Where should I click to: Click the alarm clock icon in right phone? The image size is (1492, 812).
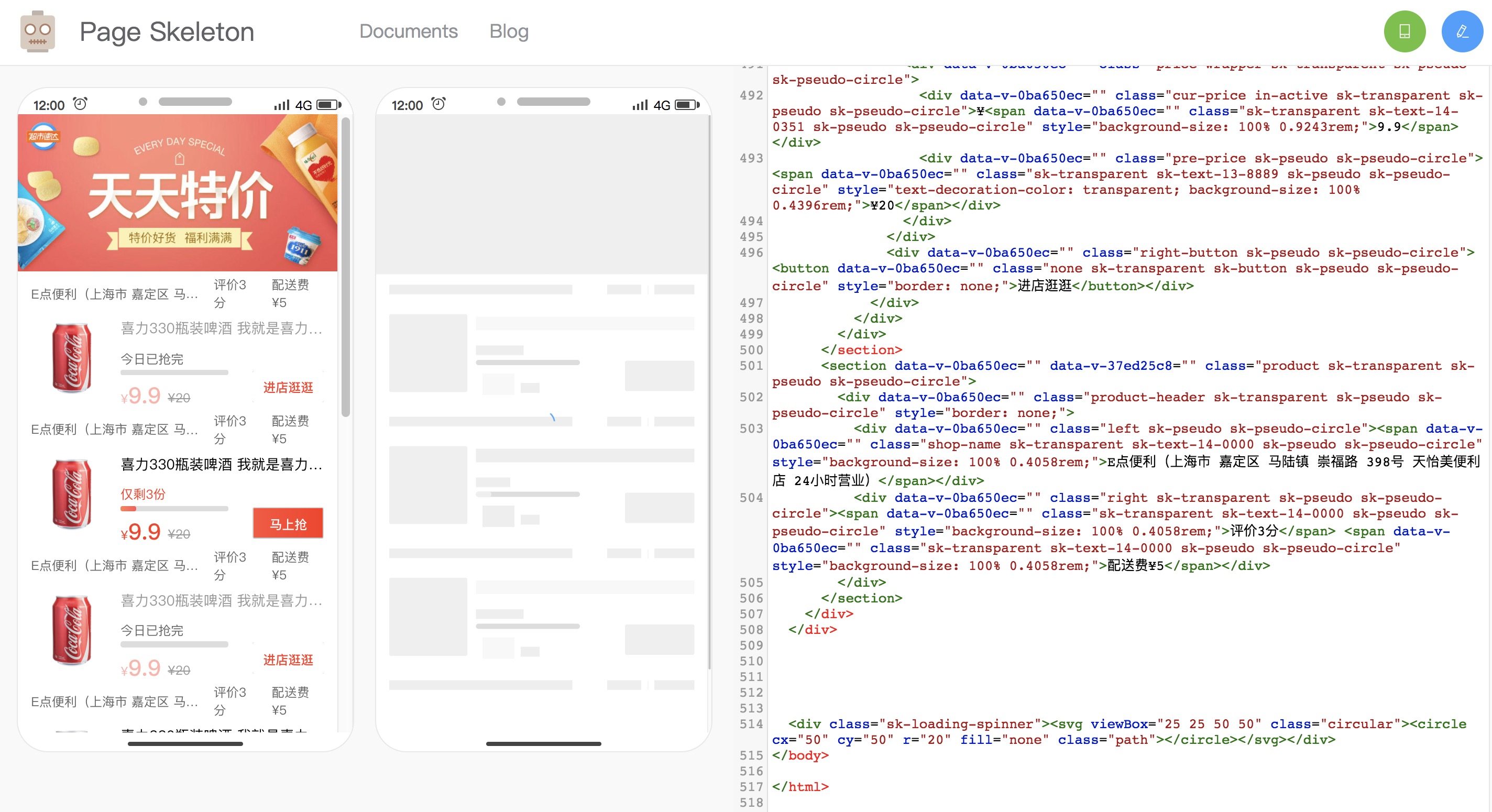pyautogui.click(x=438, y=104)
